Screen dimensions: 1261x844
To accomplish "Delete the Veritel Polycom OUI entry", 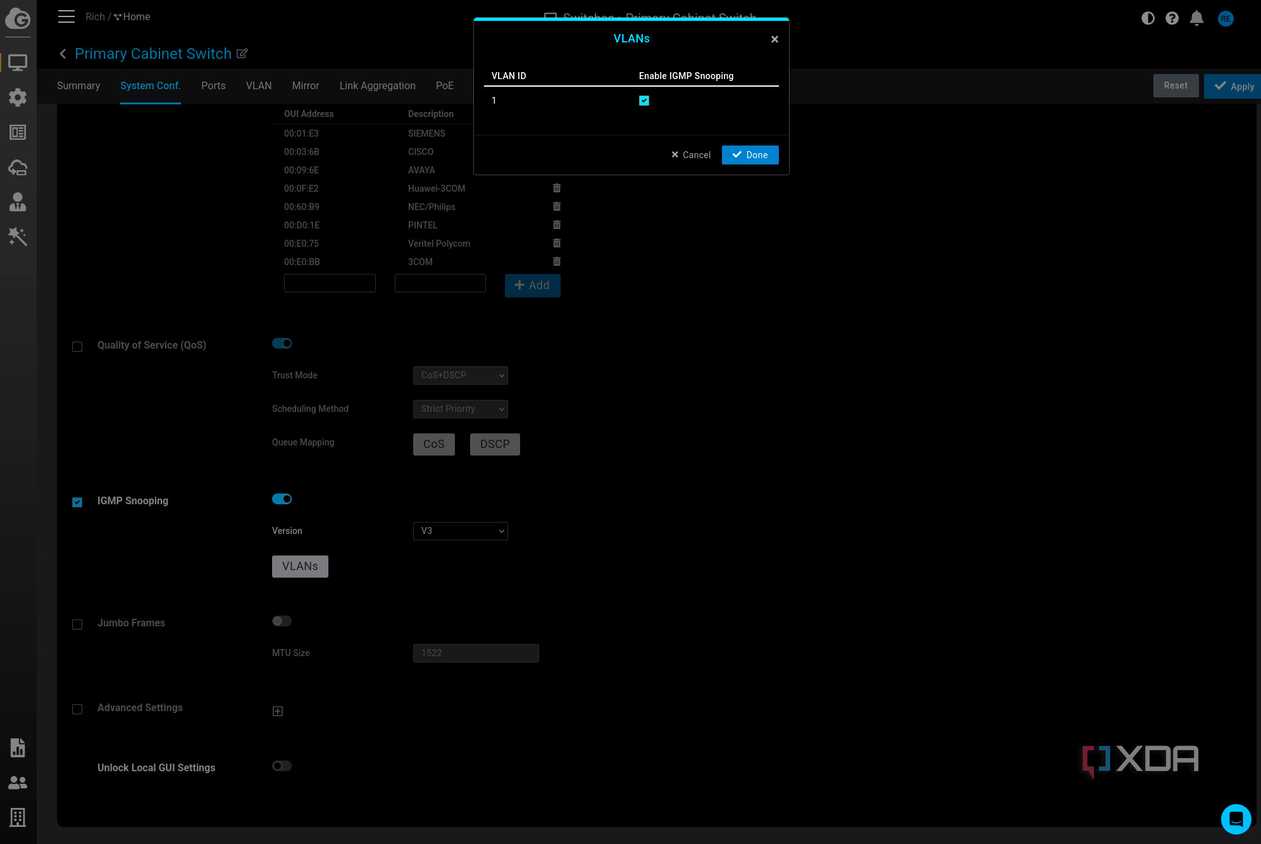I will point(557,243).
